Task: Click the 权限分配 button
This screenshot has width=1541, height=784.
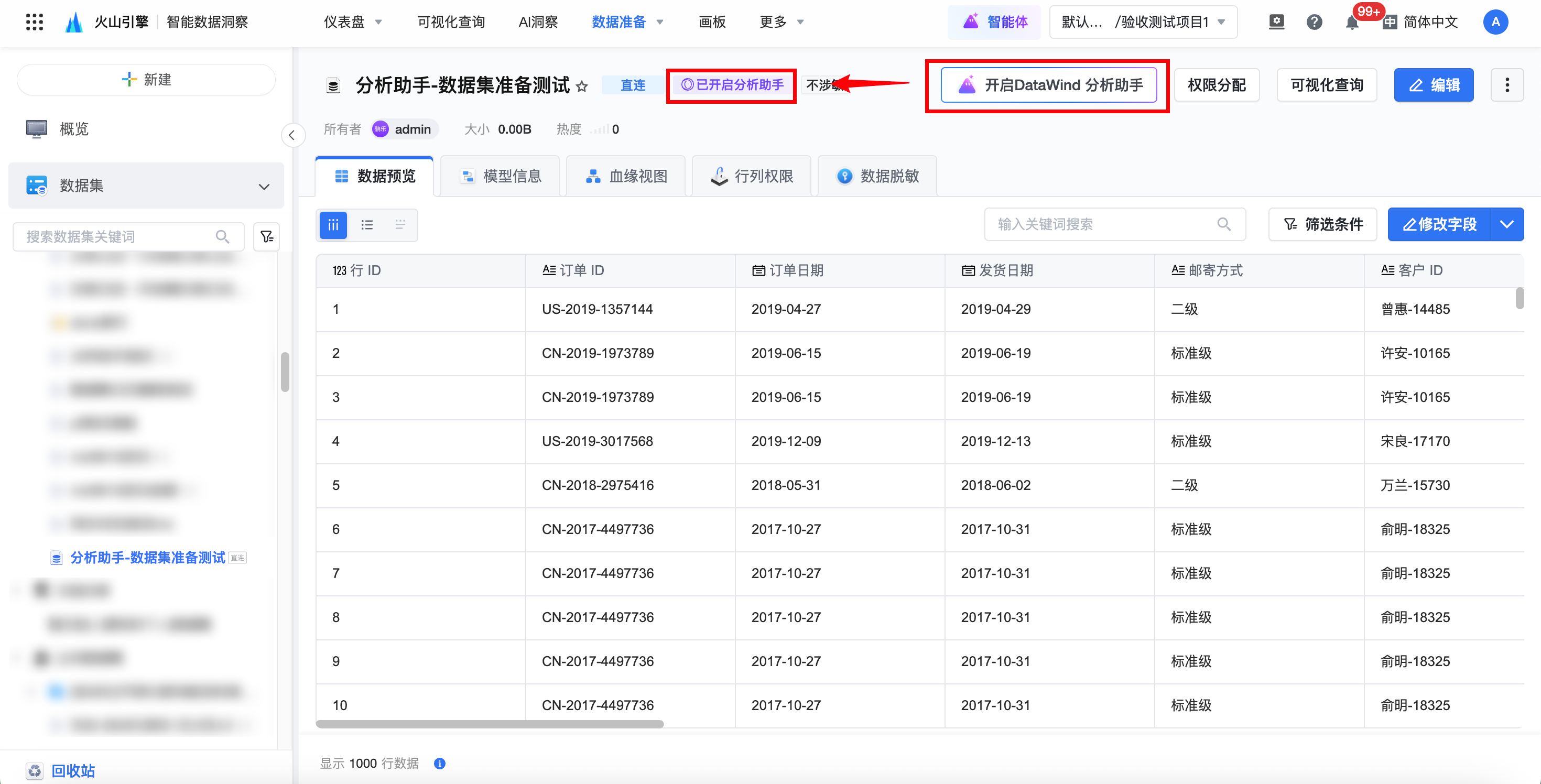Action: pyautogui.click(x=1216, y=85)
